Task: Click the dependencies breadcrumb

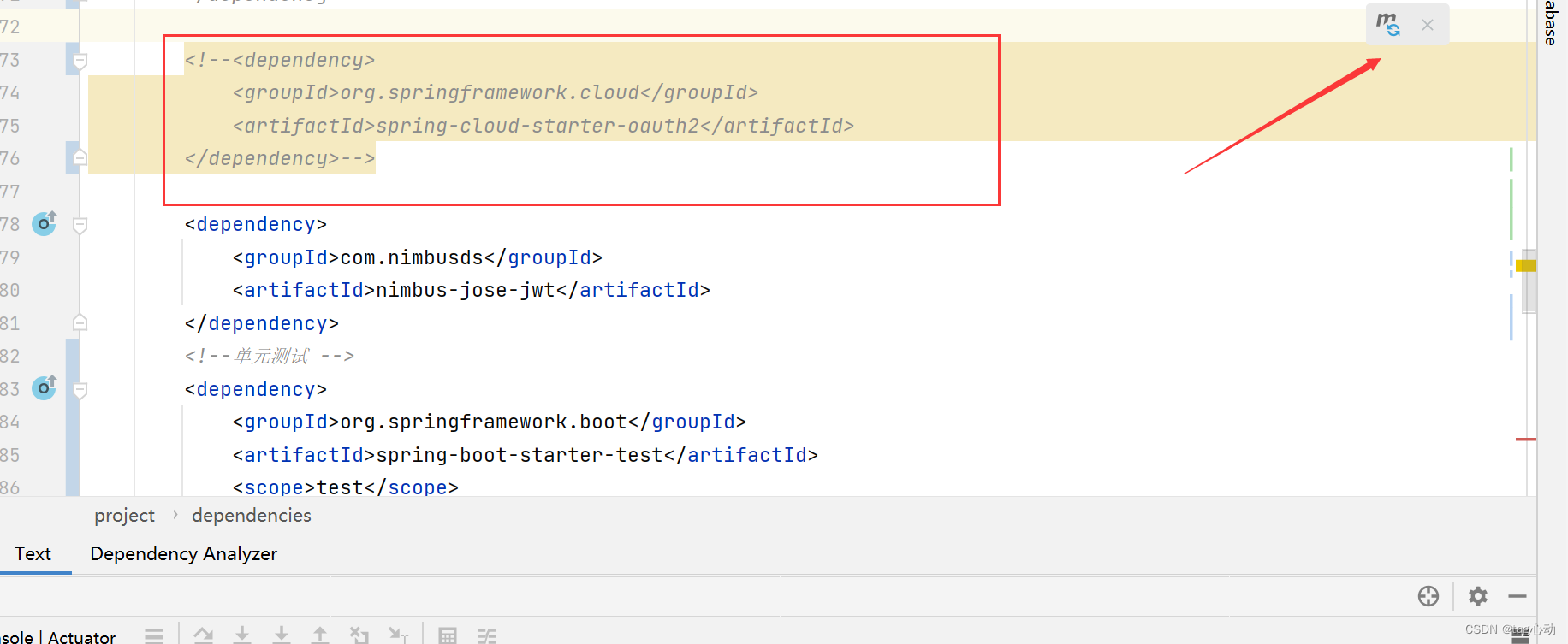Action: [252, 516]
